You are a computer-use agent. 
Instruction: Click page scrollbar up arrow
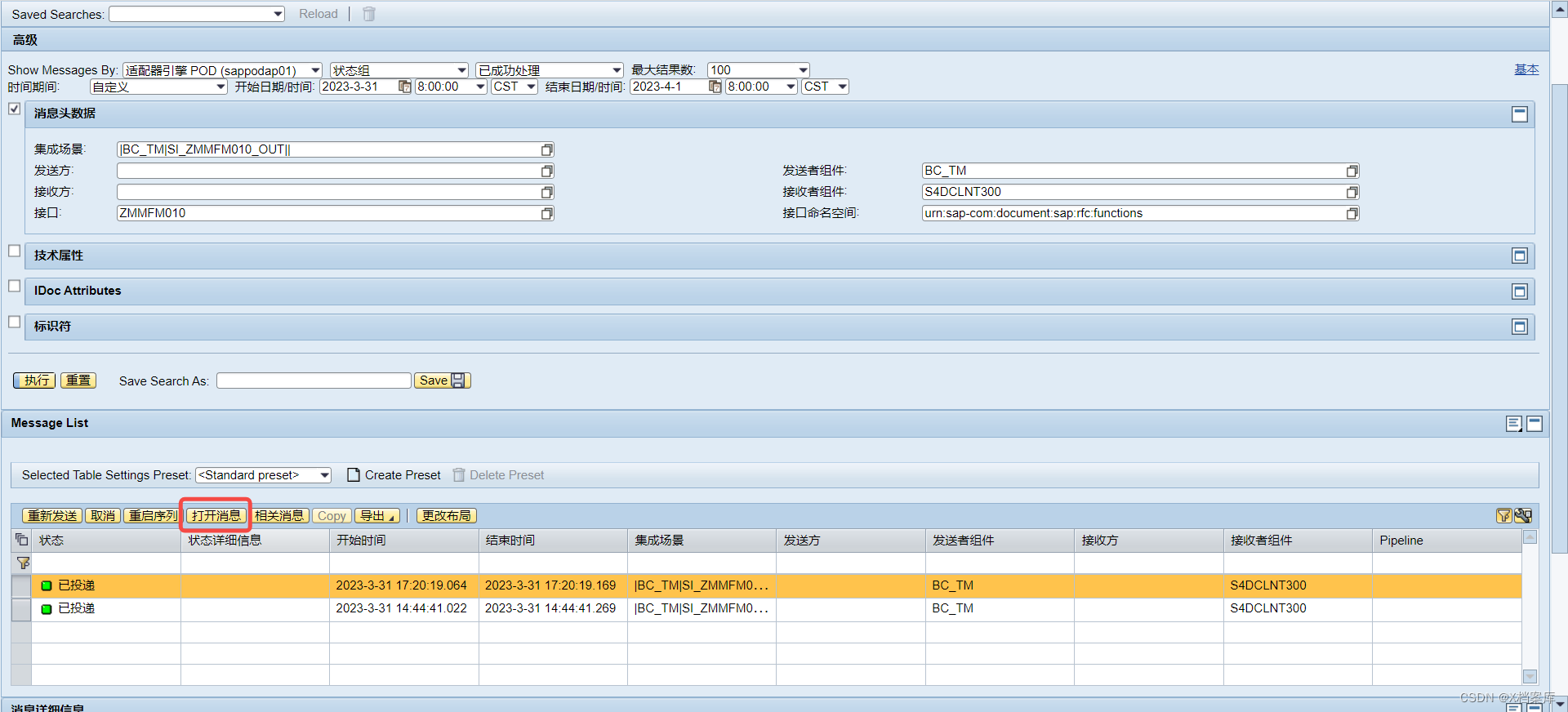click(1559, 7)
